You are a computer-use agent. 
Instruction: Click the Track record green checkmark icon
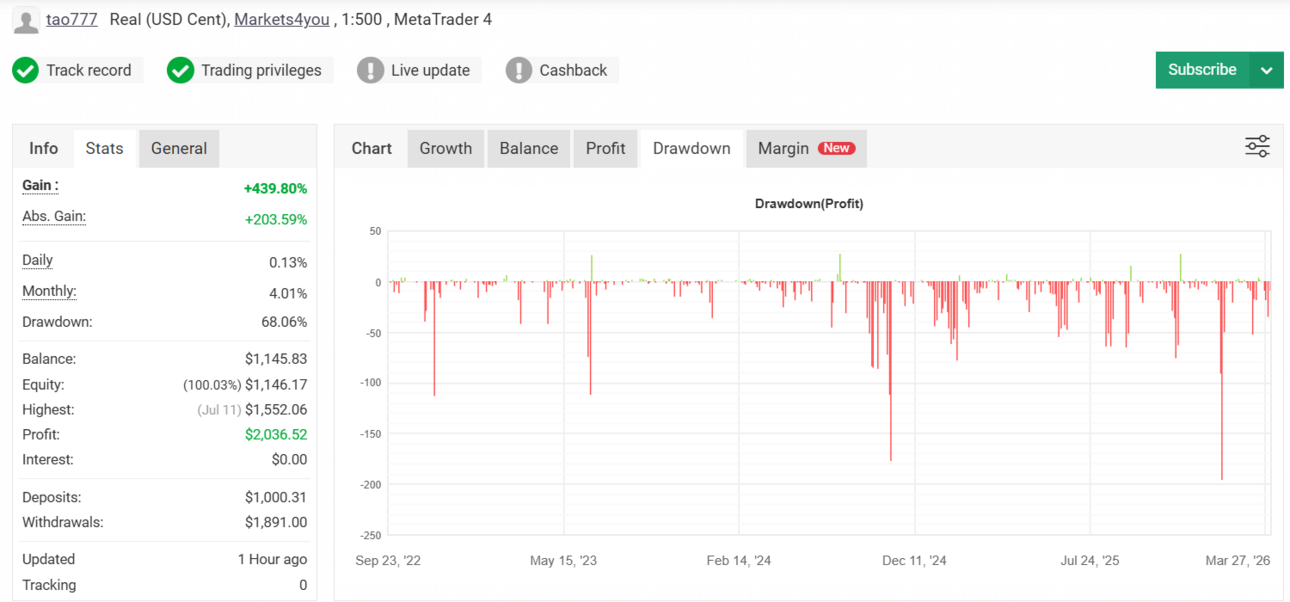pyautogui.click(x=25, y=70)
